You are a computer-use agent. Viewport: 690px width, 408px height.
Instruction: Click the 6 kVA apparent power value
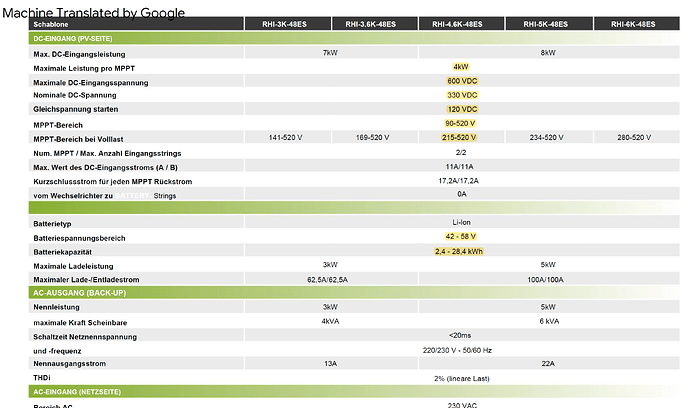coord(549,321)
